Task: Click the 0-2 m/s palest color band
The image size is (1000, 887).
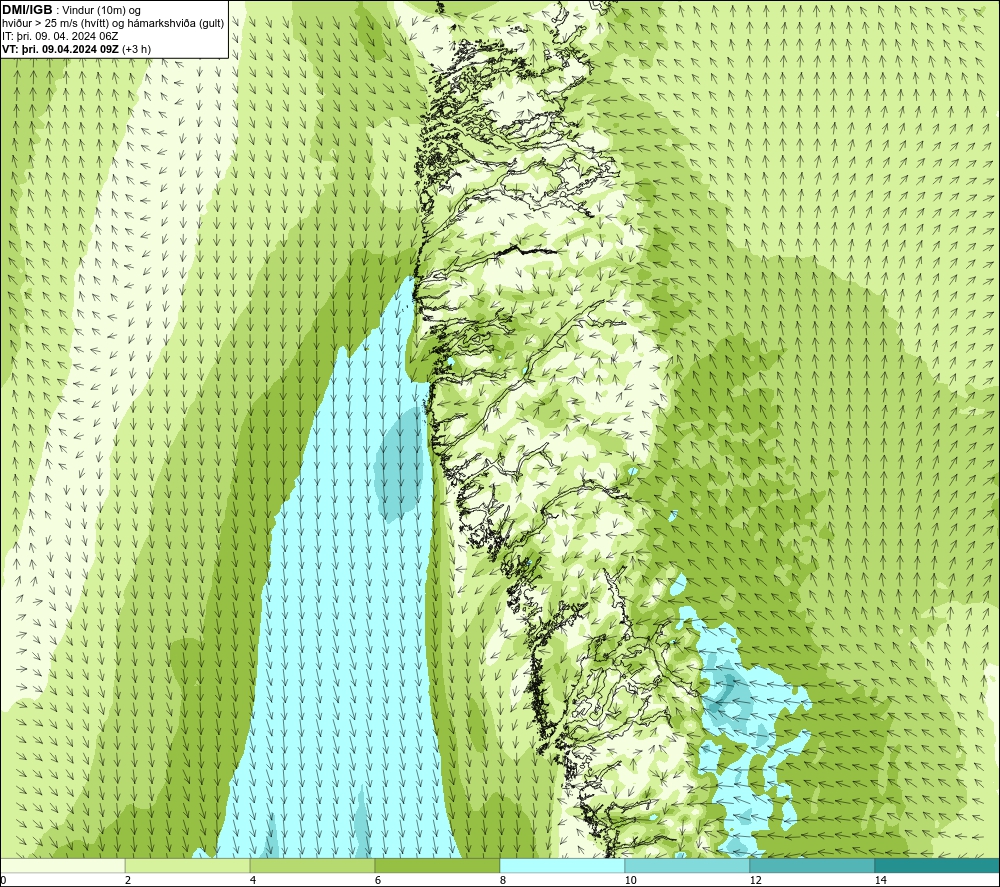Action: [x=62, y=865]
